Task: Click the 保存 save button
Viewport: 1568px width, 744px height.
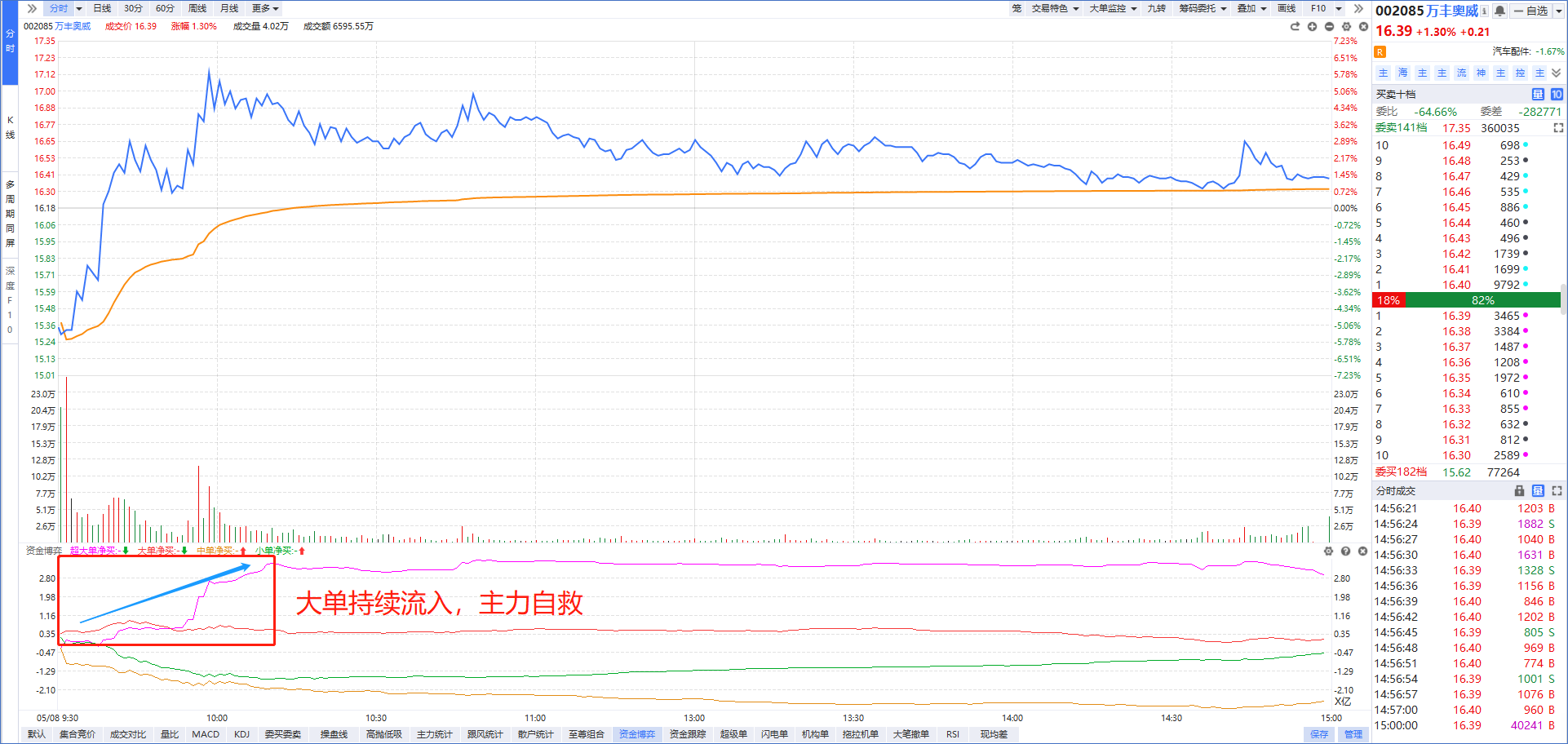Action: point(1319,734)
